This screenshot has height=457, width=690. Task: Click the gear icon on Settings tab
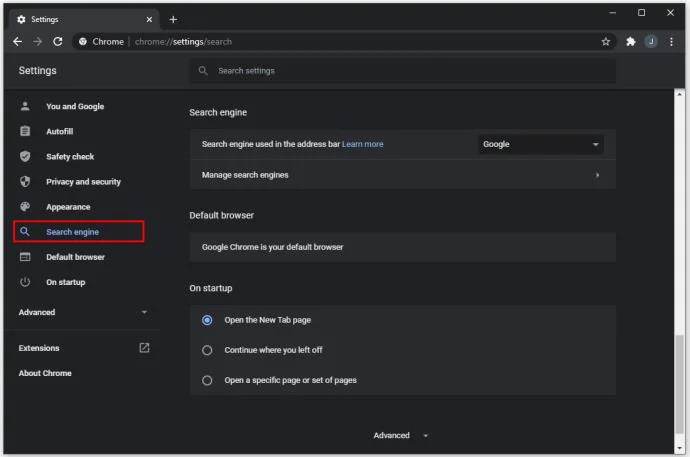[x=21, y=19]
